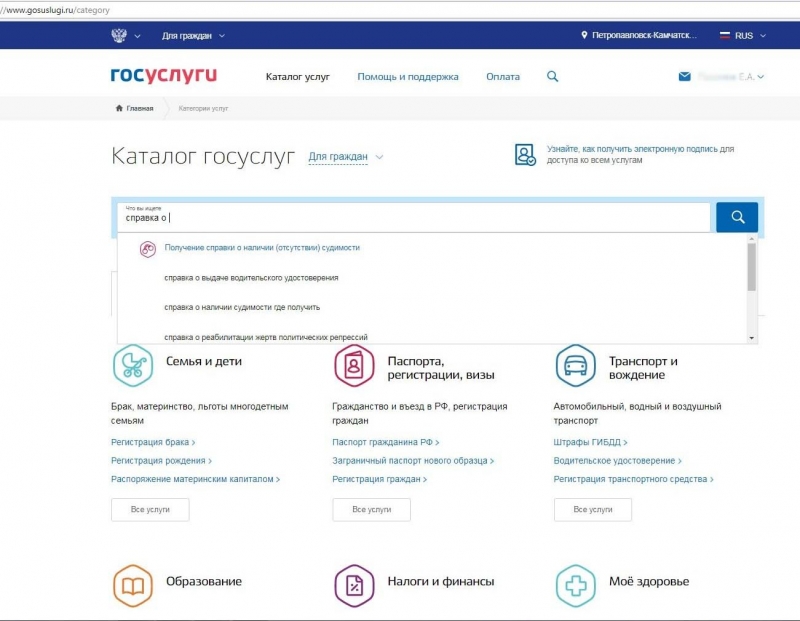The height and width of the screenshot is (621, 800).
Task: Expand Для граждан catalog filter dropdown
Action: [345, 157]
